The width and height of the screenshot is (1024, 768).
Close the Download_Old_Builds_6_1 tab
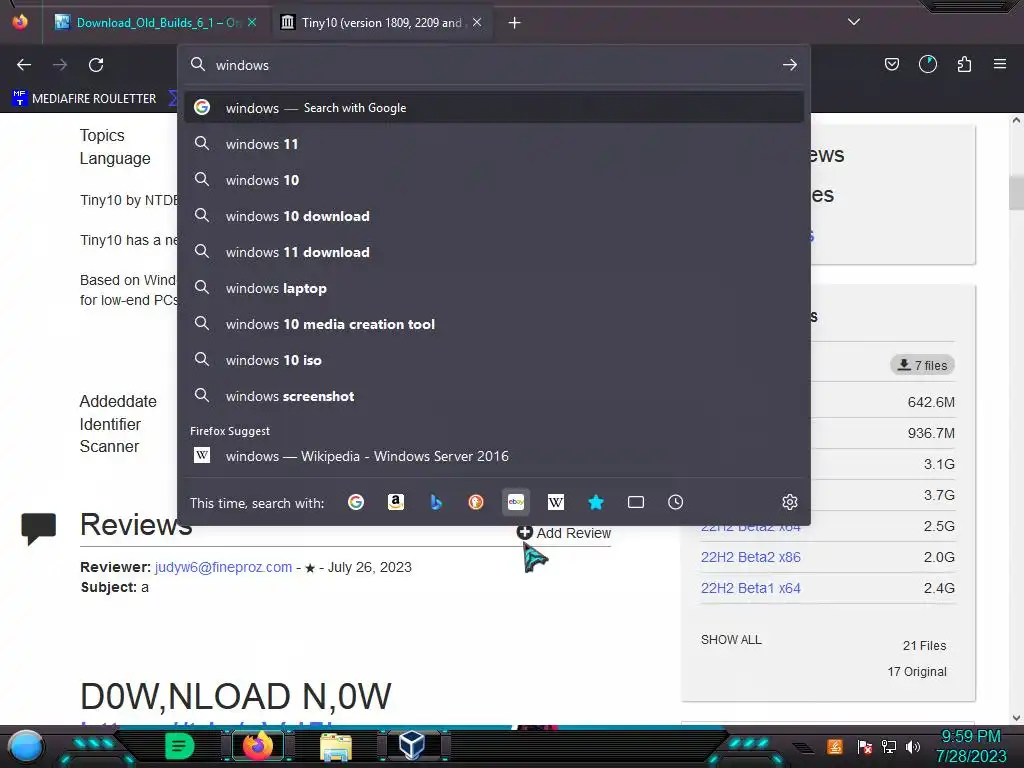(252, 22)
